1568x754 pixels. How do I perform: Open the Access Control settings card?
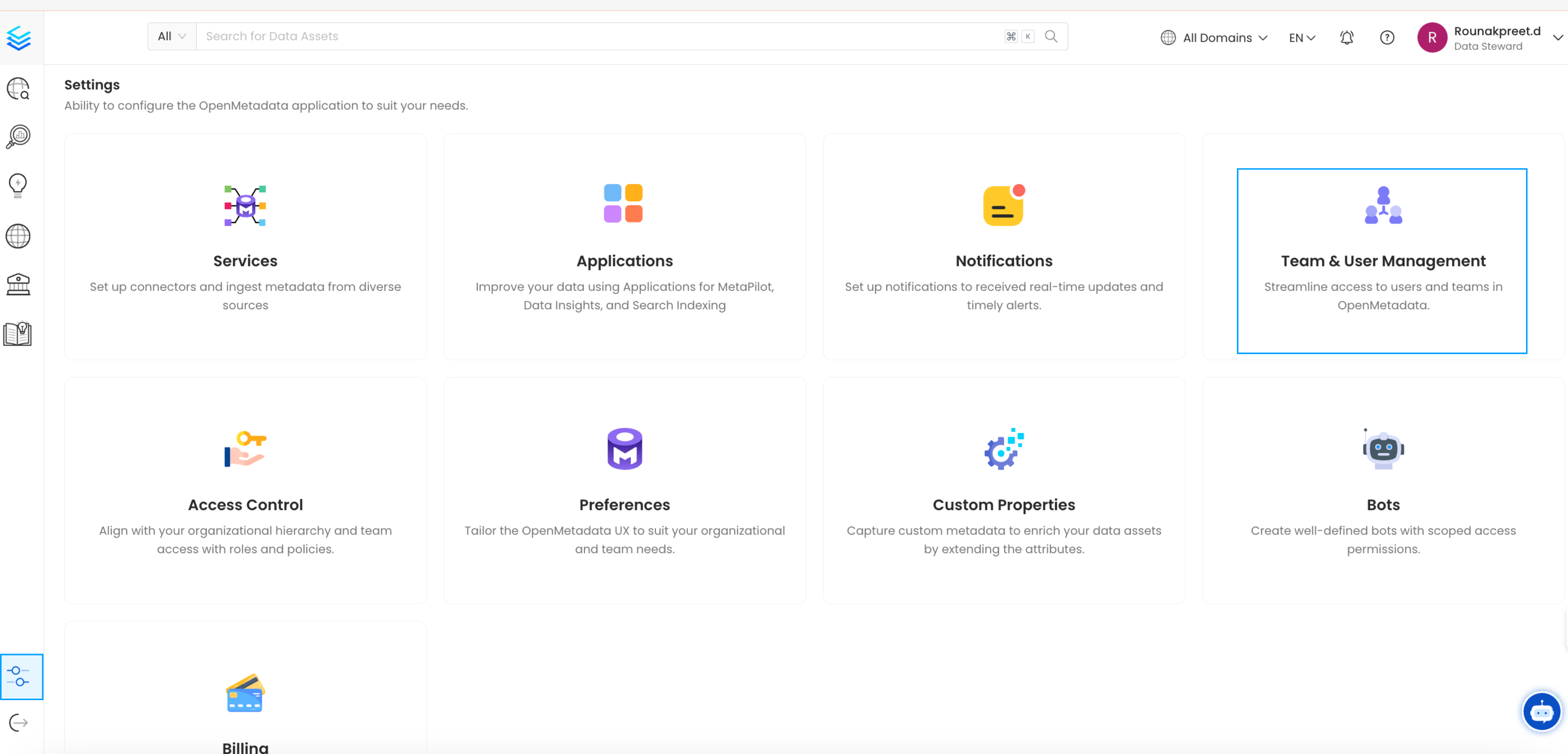(245, 490)
